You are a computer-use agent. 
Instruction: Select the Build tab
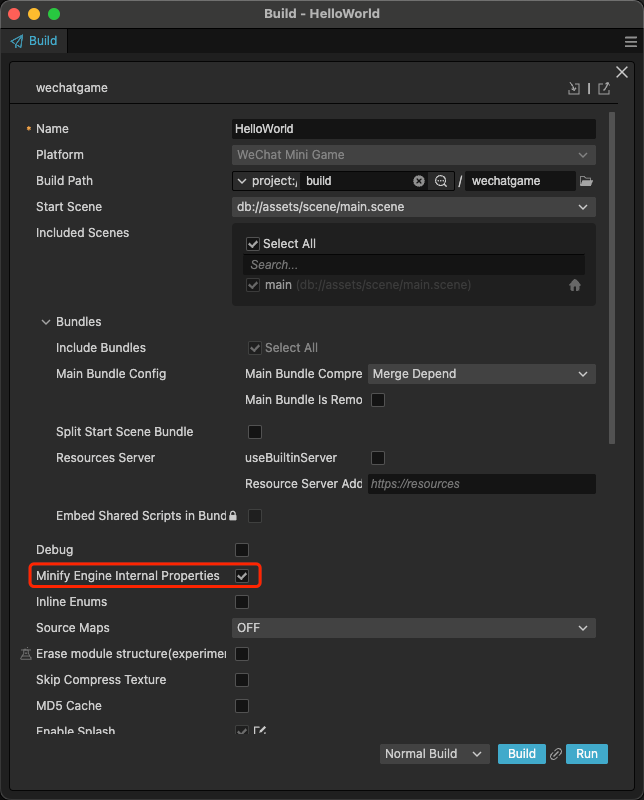click(x=34, y=41)
